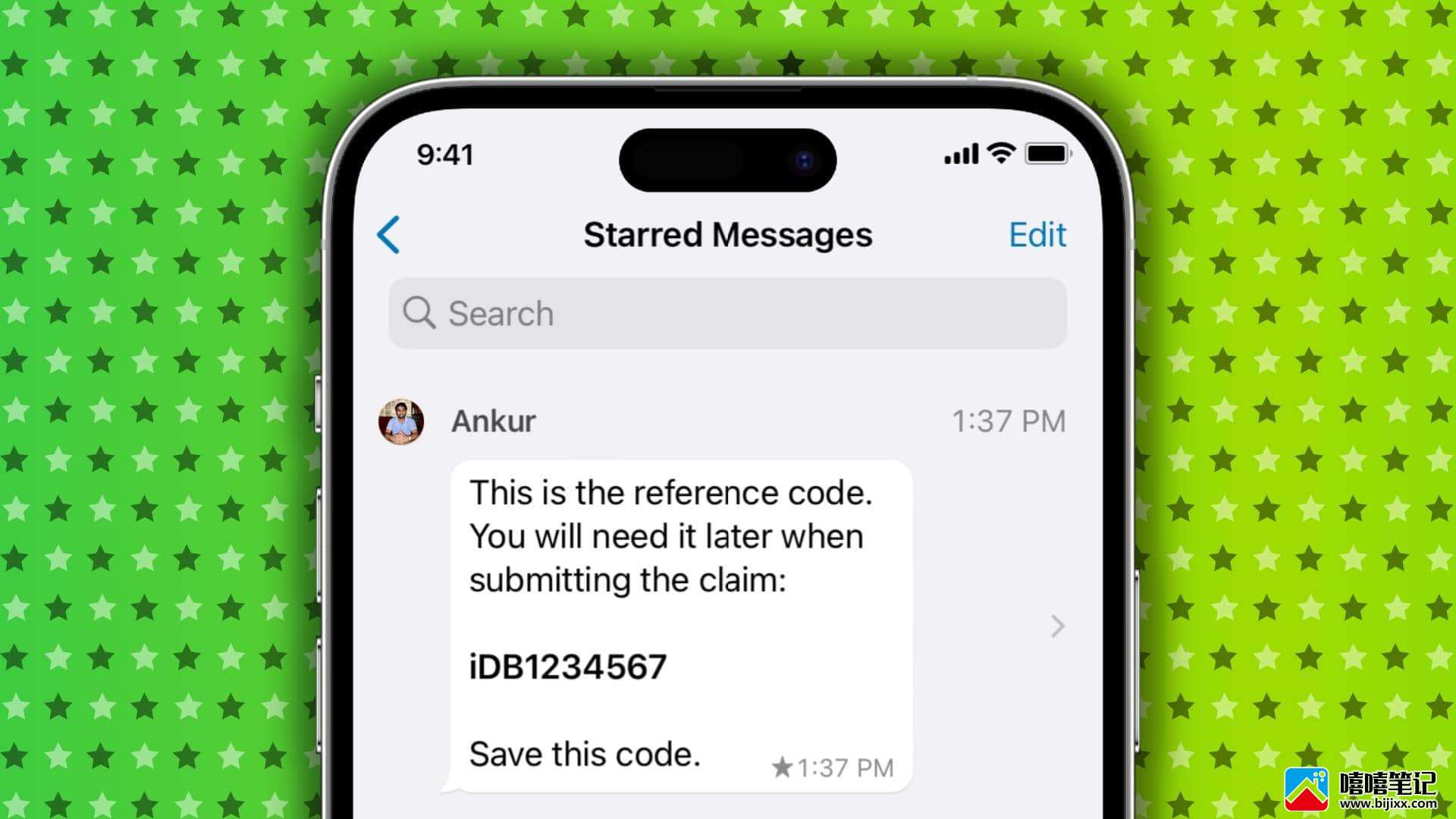This screenshot has width=1456, height=819.
Task: Tap Ankur contact name link
Action: pos(492,420)
